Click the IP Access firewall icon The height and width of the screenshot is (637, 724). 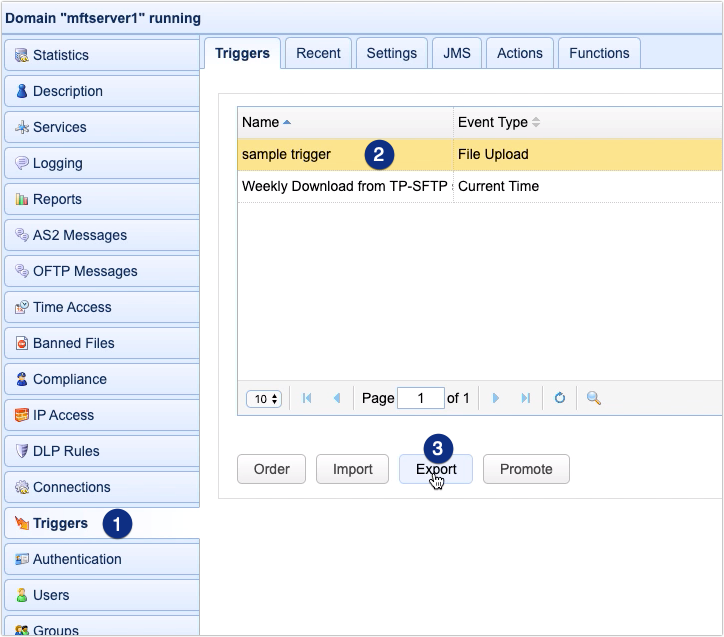coord(21,415)
